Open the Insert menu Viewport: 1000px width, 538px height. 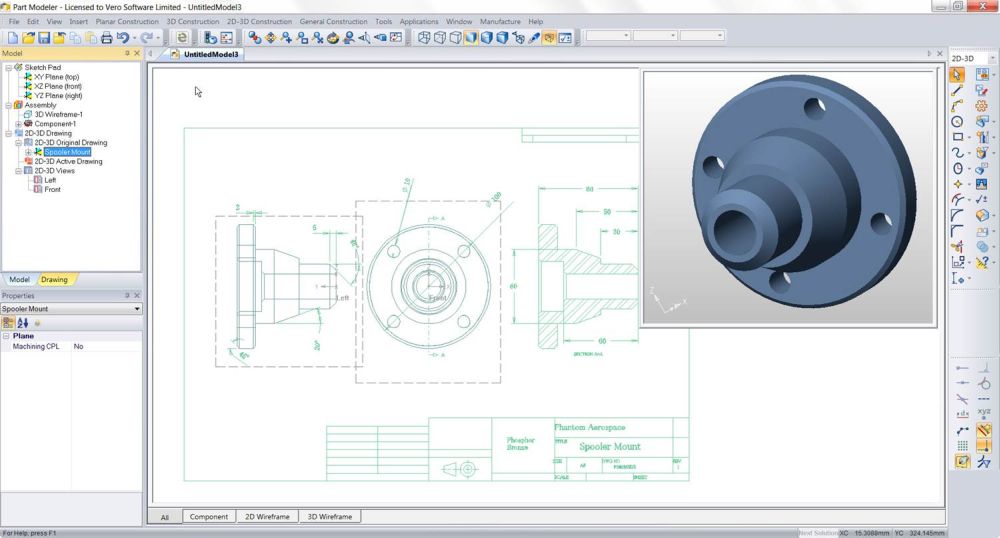pyautogui.click(x=78, y=21)
